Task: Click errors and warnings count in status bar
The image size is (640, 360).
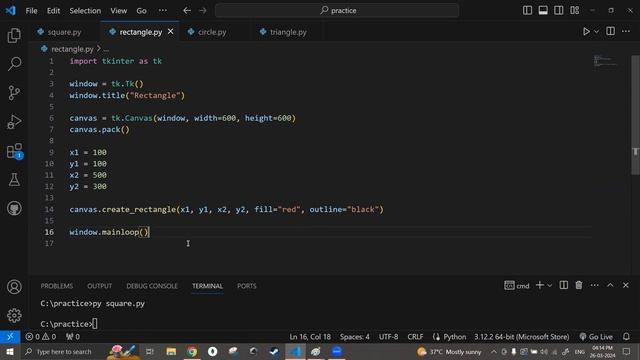Action: point(40,337)
